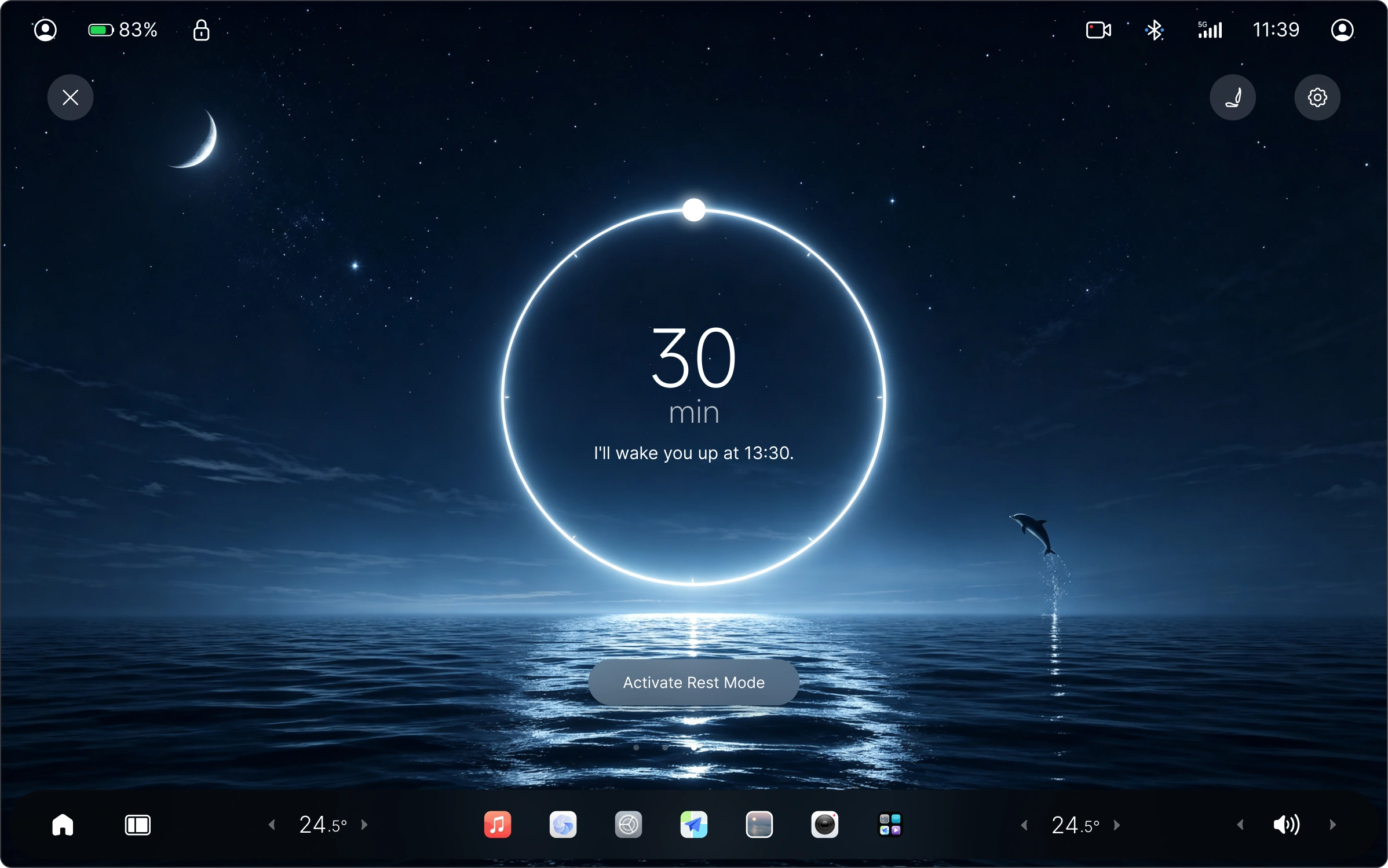
Task: Tap the left 24.5° temperature value
Action: [x=323, y=825]
